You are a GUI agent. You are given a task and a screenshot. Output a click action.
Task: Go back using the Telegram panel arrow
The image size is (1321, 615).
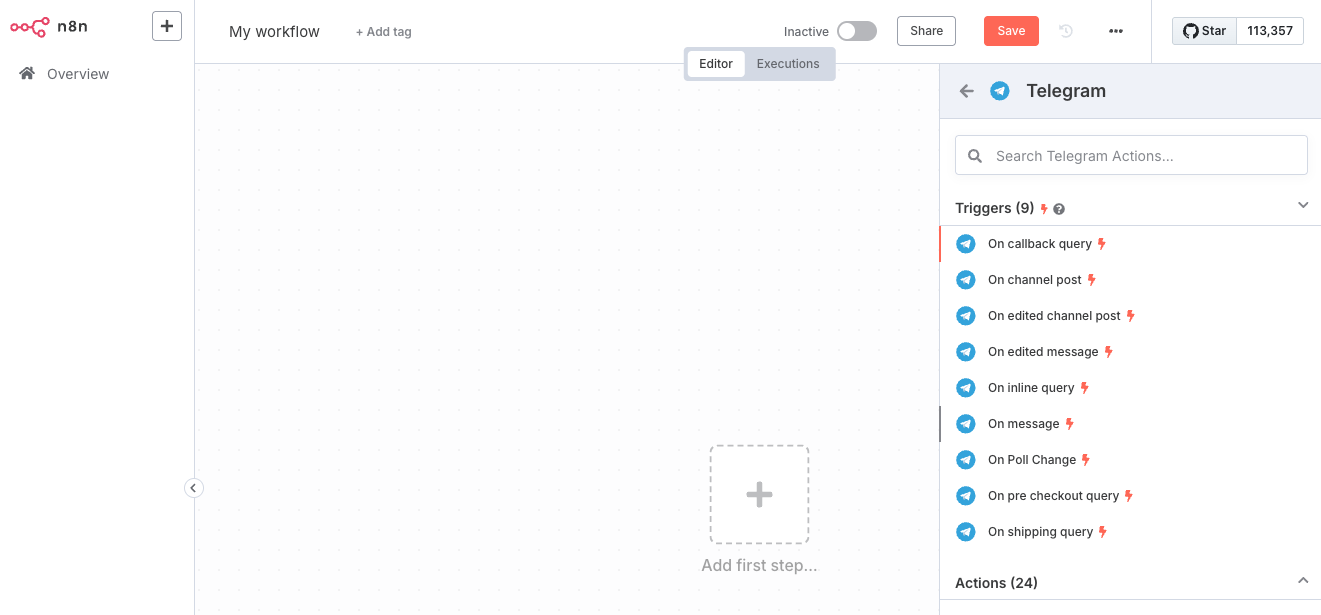coord(966,91)
